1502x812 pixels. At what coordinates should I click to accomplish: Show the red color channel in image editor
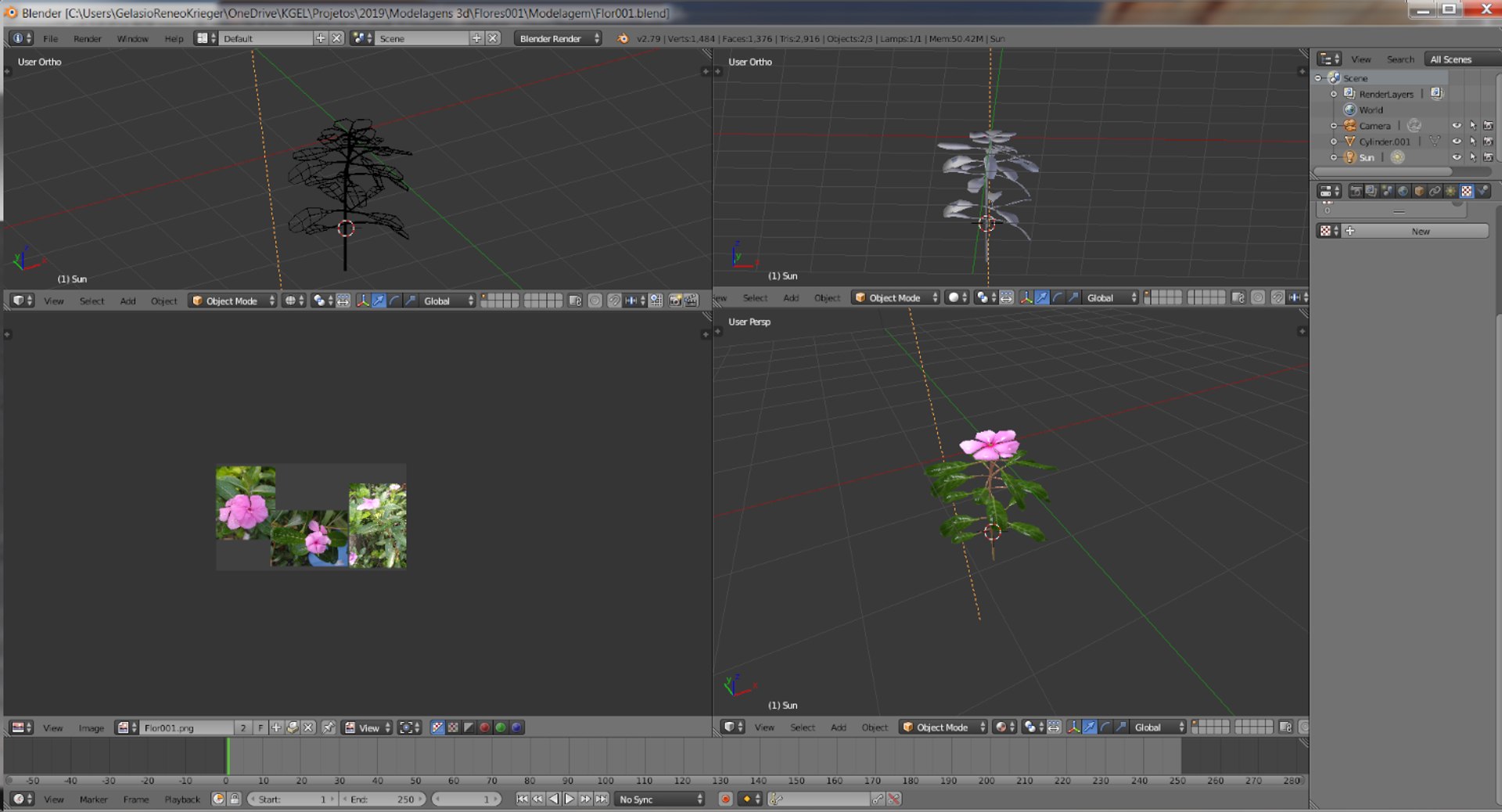(x=484, y=728)
